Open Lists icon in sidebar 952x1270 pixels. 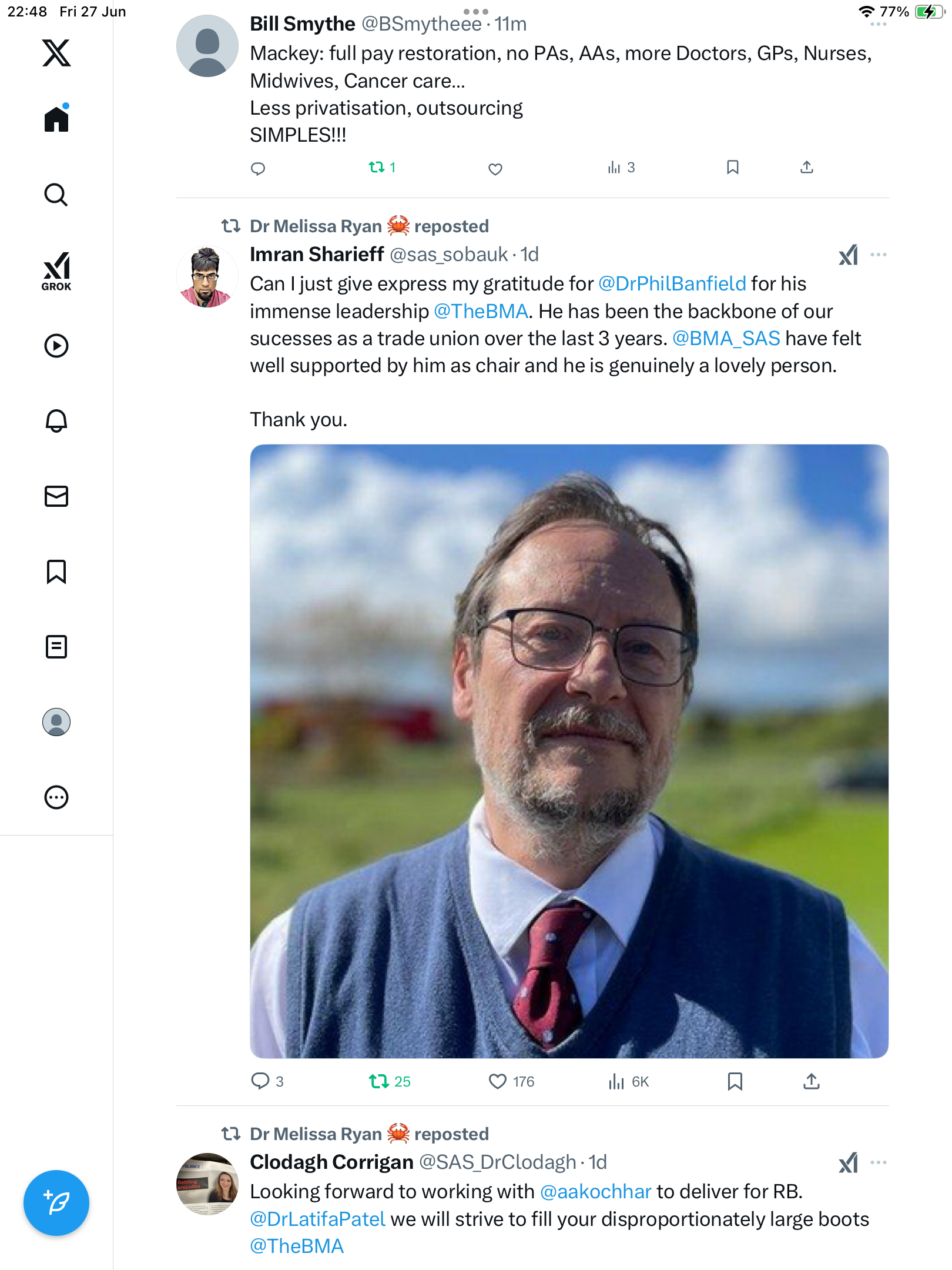pos(56,647)
